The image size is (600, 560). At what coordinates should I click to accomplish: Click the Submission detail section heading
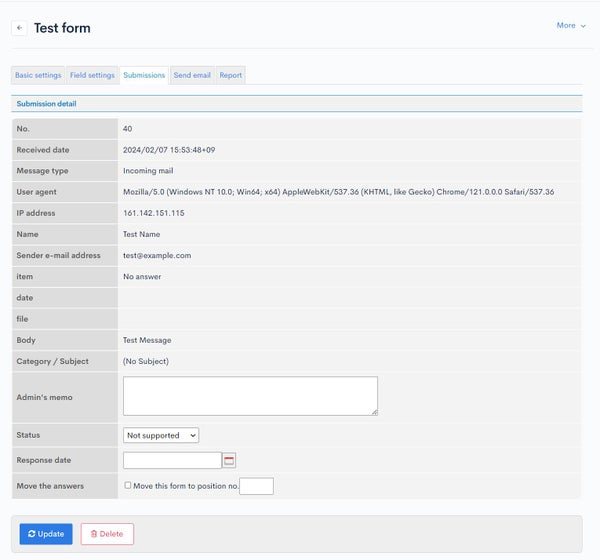(x=46, y=104)
